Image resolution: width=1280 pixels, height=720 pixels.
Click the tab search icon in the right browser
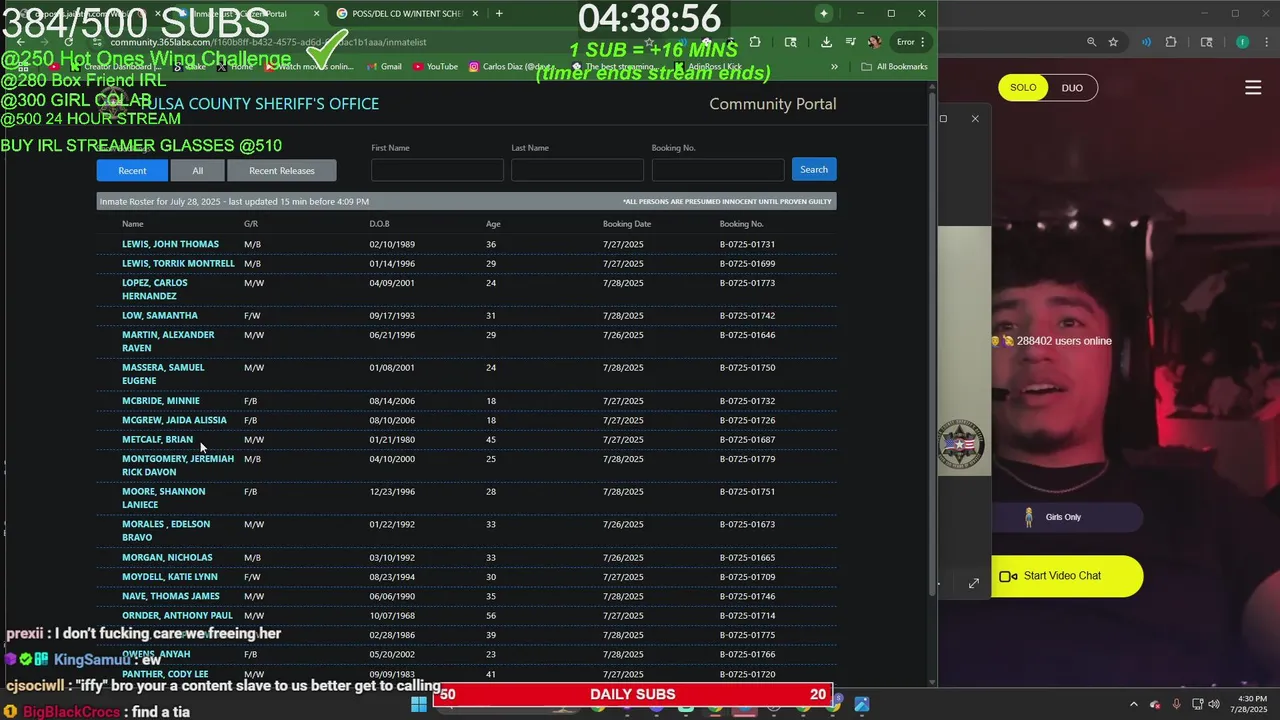[1206, 42]
